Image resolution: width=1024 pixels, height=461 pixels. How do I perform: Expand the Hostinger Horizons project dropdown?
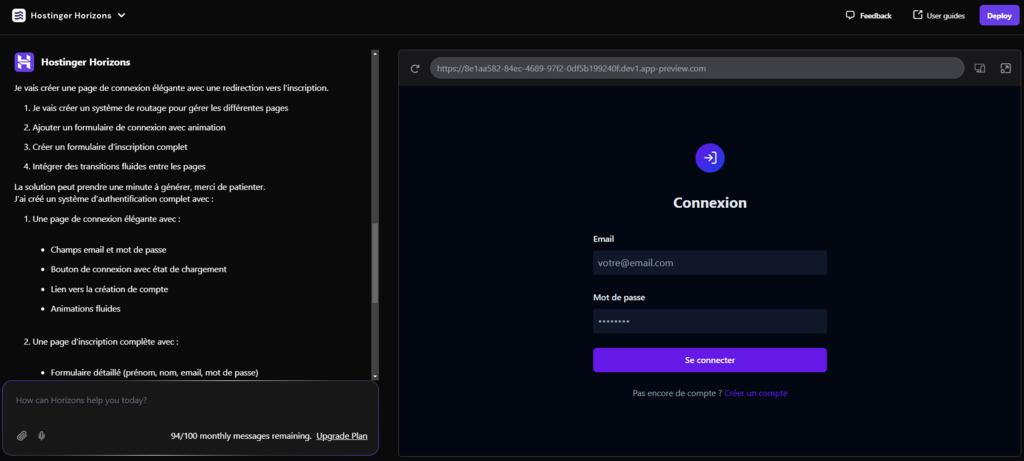pos(121,16)
